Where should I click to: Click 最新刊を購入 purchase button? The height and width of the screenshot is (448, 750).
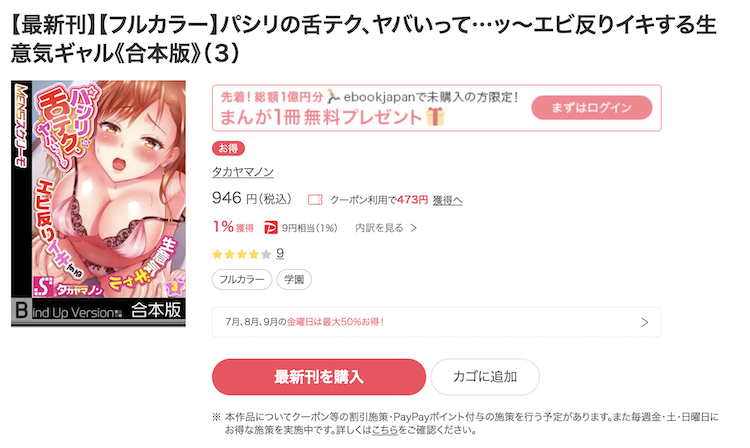(x=319, y=377)
